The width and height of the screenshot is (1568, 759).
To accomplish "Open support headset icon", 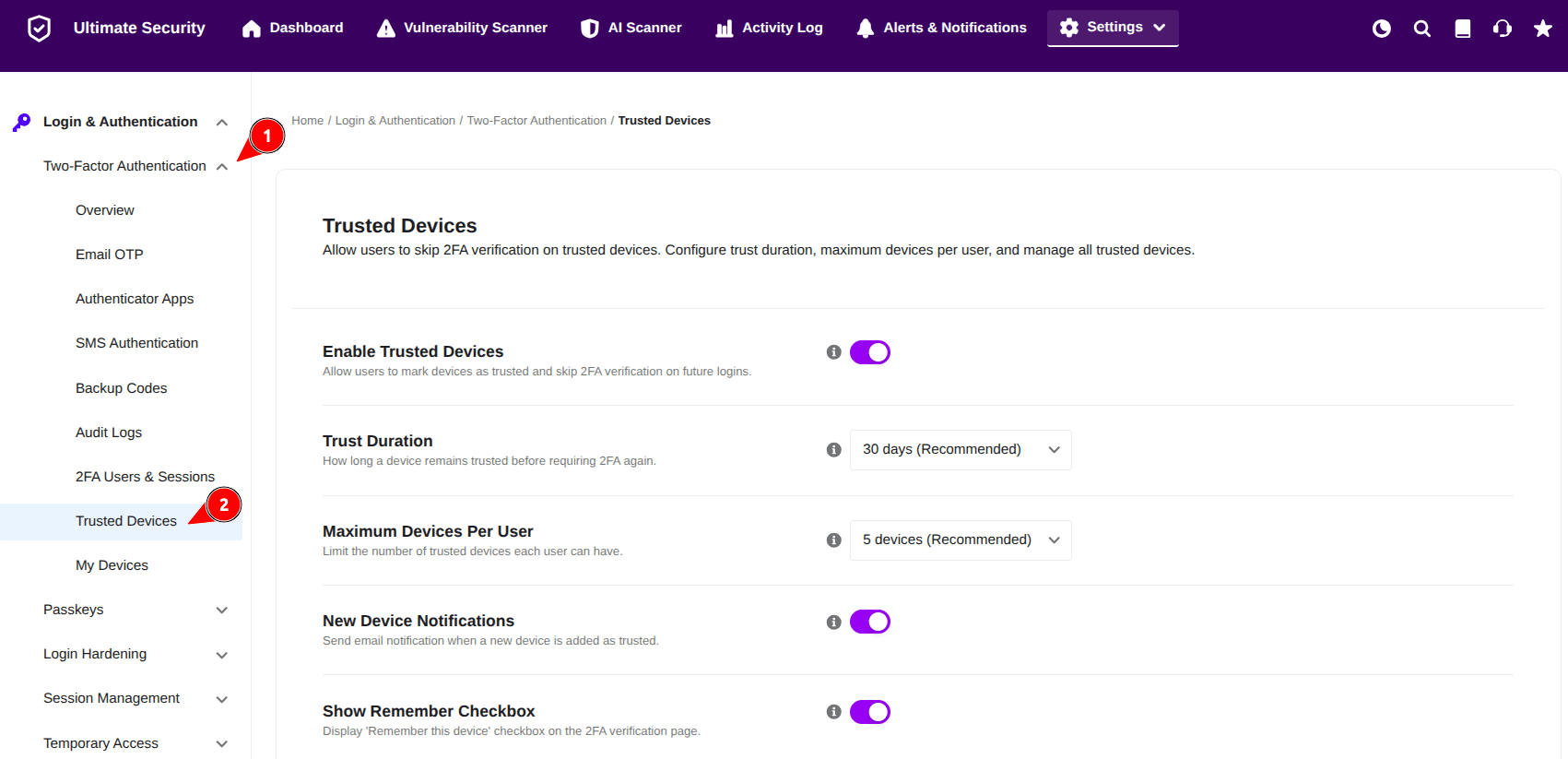I will tap(1503, 29).
